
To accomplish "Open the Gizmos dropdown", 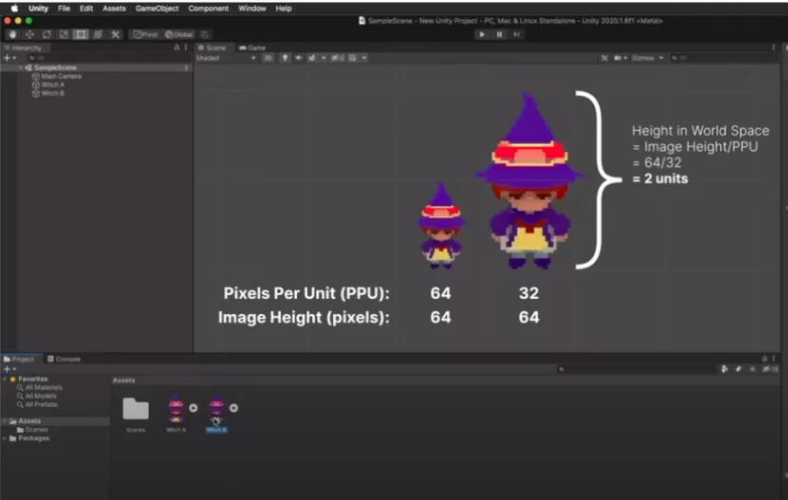I will coord(648,58).
